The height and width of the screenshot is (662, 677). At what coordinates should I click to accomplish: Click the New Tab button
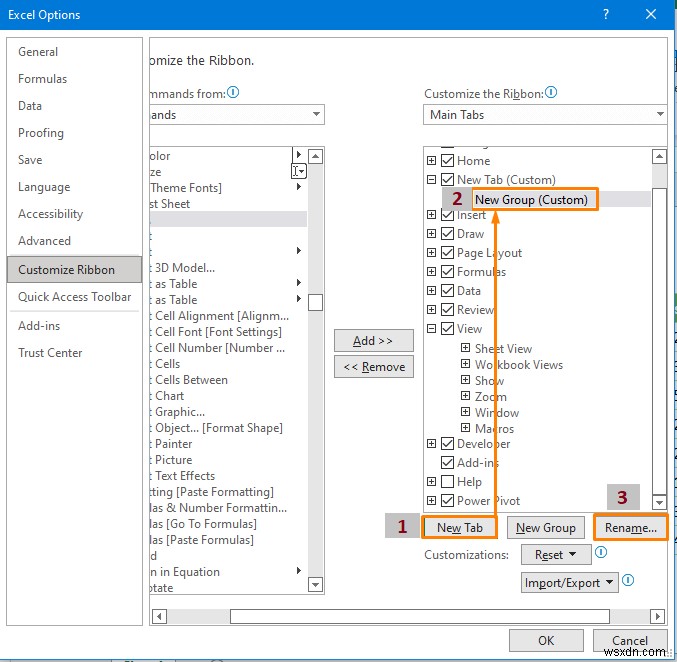point(459,527)
